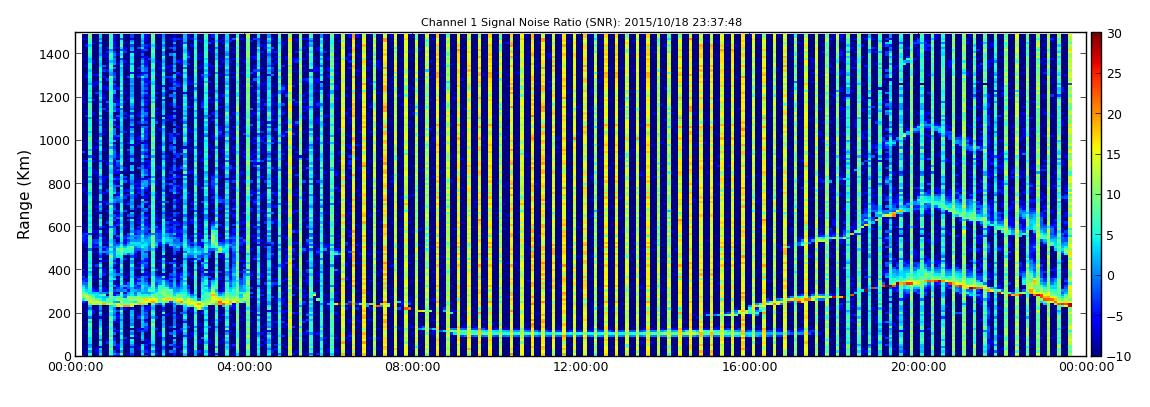Click the colorbar label 20
Image resolution: width=1150 pixels, height=407 pixels.
click(x=1115, y=114)
